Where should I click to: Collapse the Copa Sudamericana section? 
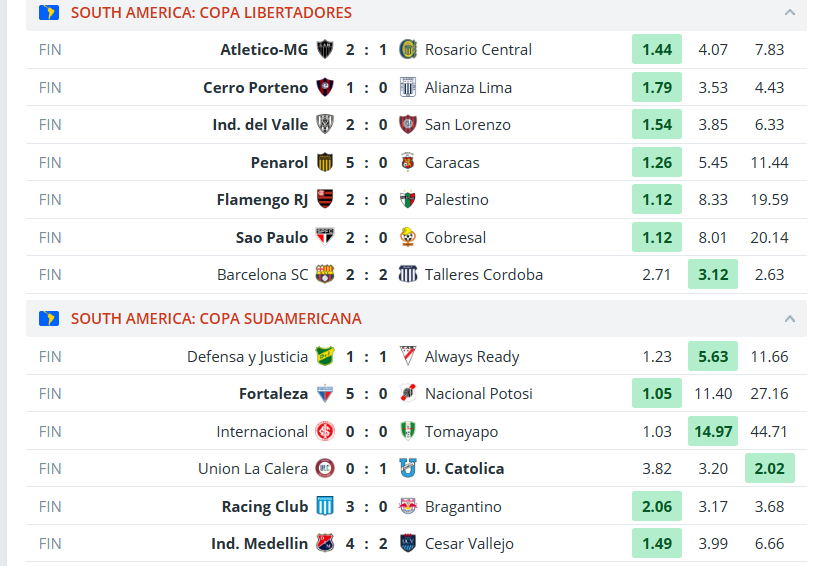click(x=789, y=319)
